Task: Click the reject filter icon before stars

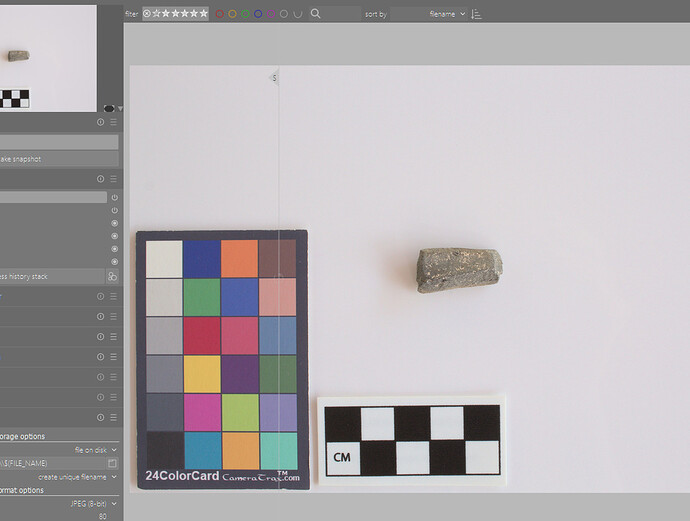Action: click(x=147, y=14)
